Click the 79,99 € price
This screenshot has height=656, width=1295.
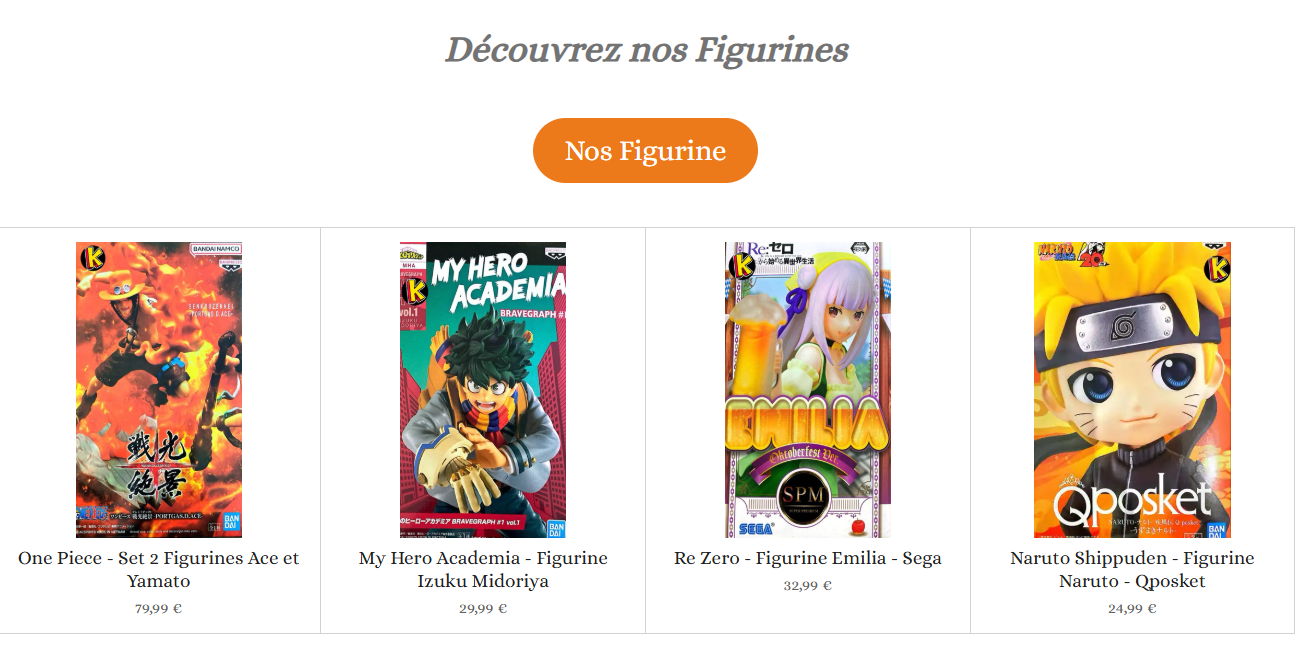click(x=159, y=608)
